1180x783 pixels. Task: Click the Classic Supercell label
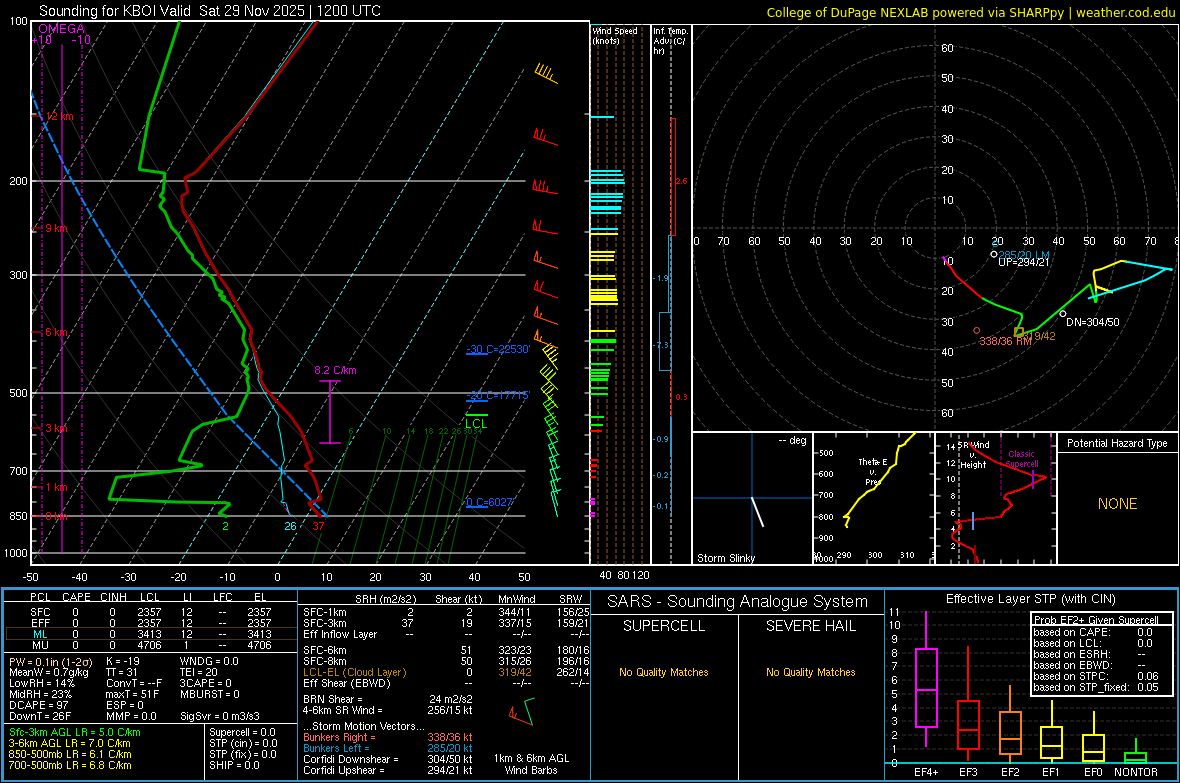(x=1021, y=459)
